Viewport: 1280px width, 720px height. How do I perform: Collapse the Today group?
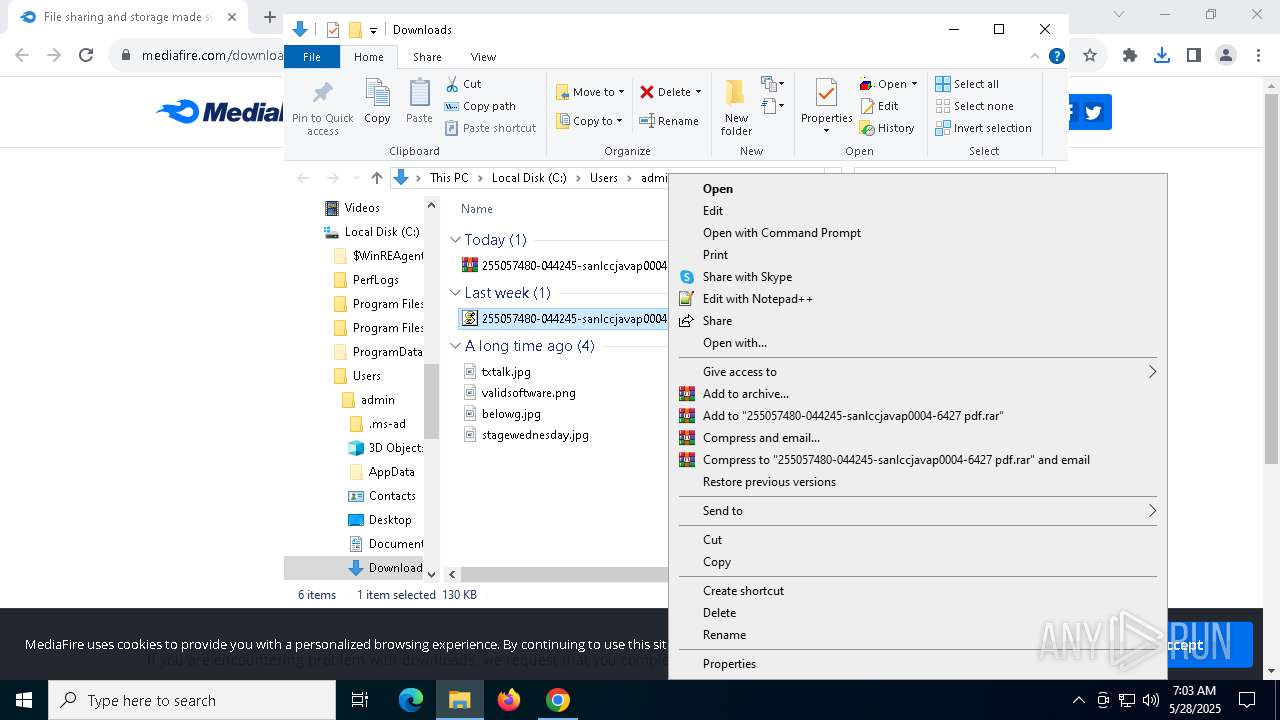(x=456, y=240)
